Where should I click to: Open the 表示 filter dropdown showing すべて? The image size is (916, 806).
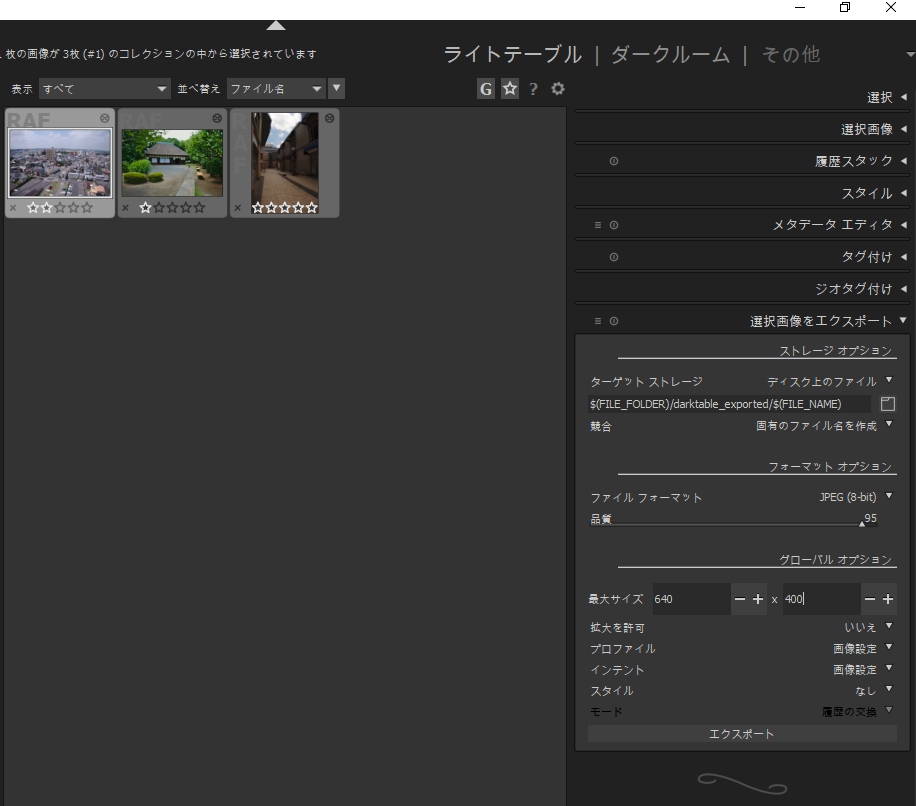[x=105, y=88]
